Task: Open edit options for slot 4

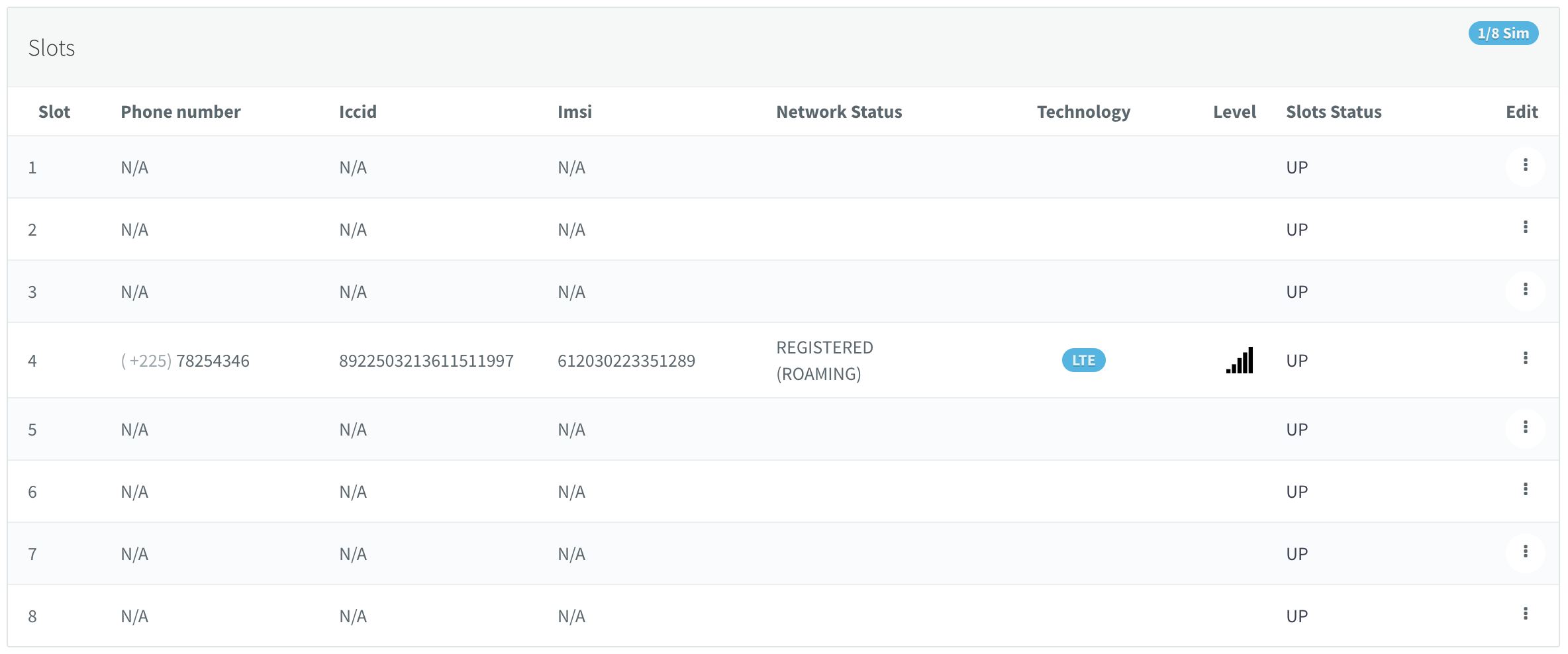Action: (1525, 359)
